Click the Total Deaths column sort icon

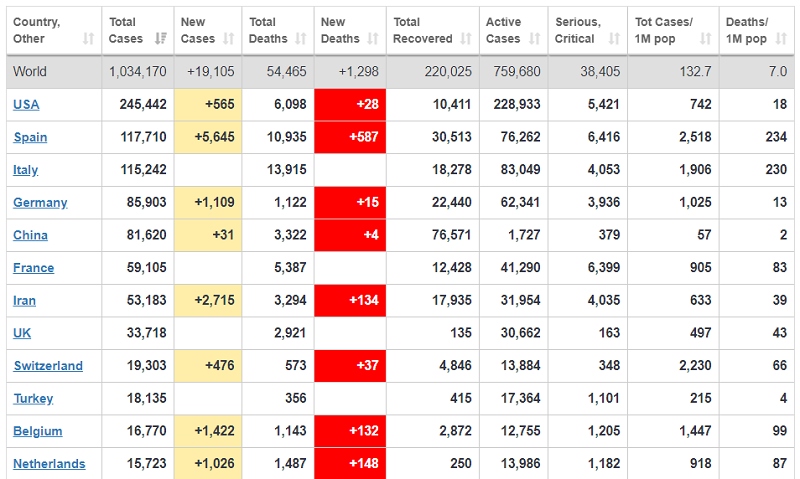[299, 39]
